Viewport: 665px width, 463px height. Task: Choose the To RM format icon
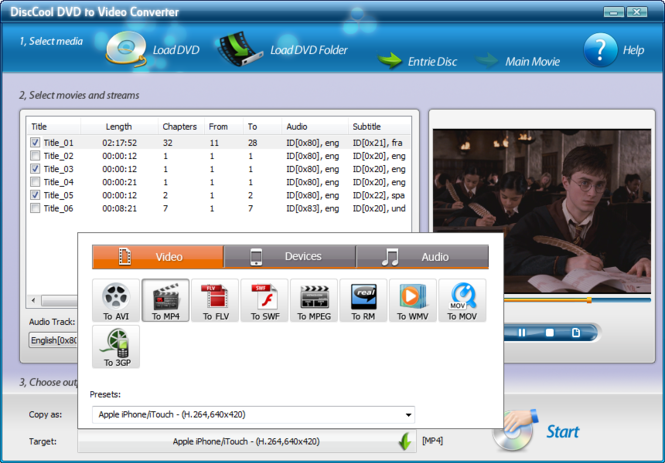click(x=363, y=301)
